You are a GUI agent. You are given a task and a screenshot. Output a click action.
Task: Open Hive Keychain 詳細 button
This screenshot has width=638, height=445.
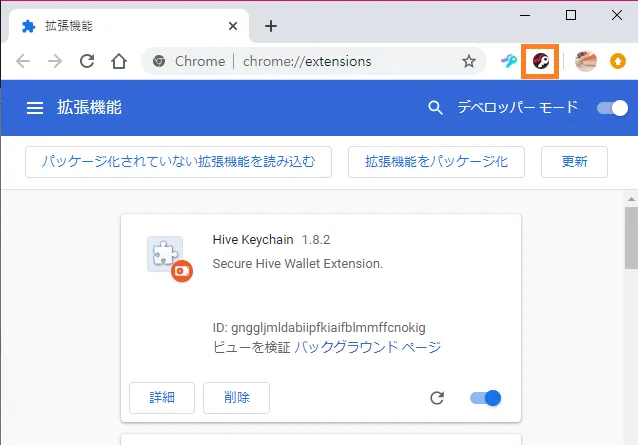click(x=162, y=398)
